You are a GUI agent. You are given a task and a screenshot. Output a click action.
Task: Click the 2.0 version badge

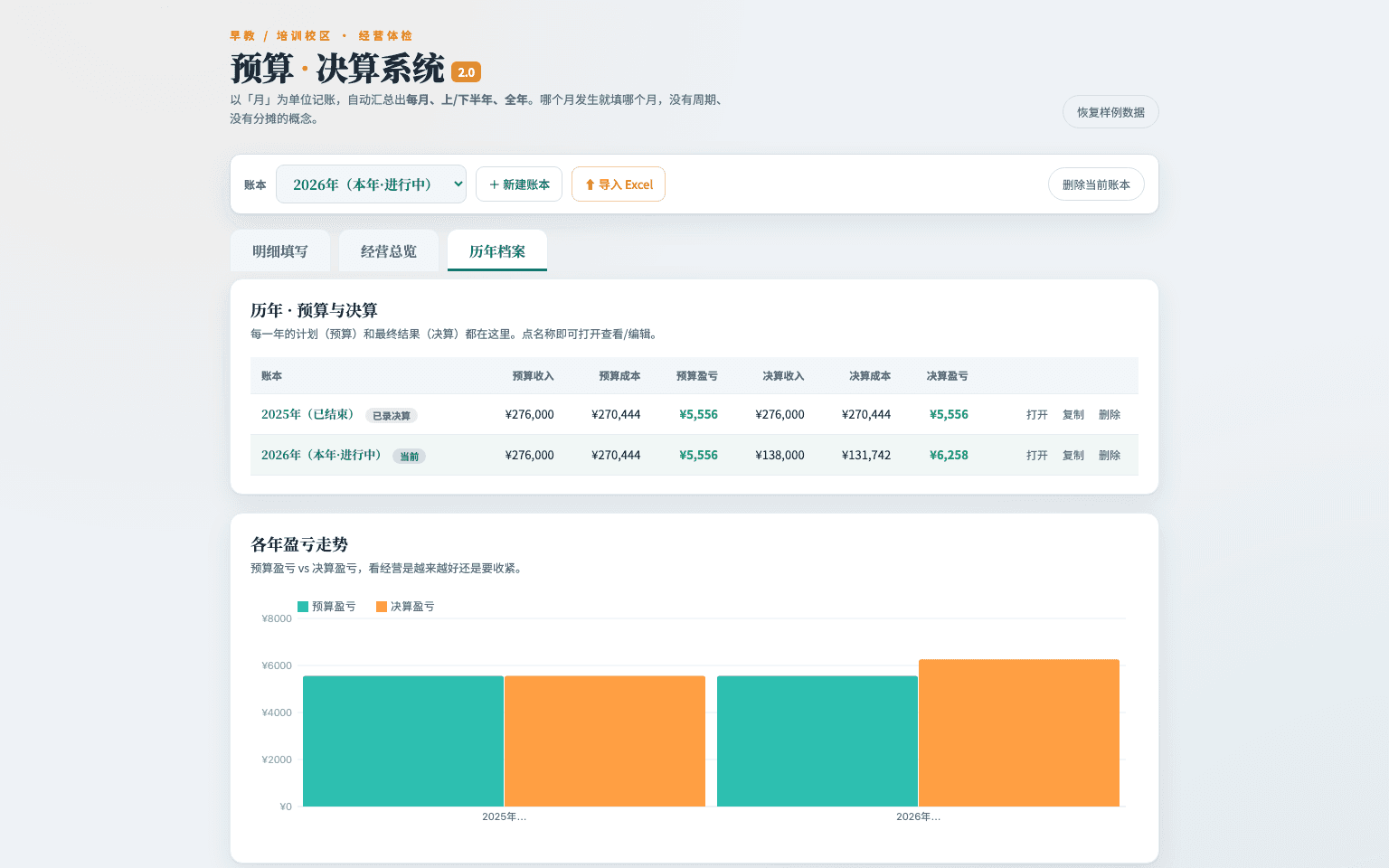(467, 72)
